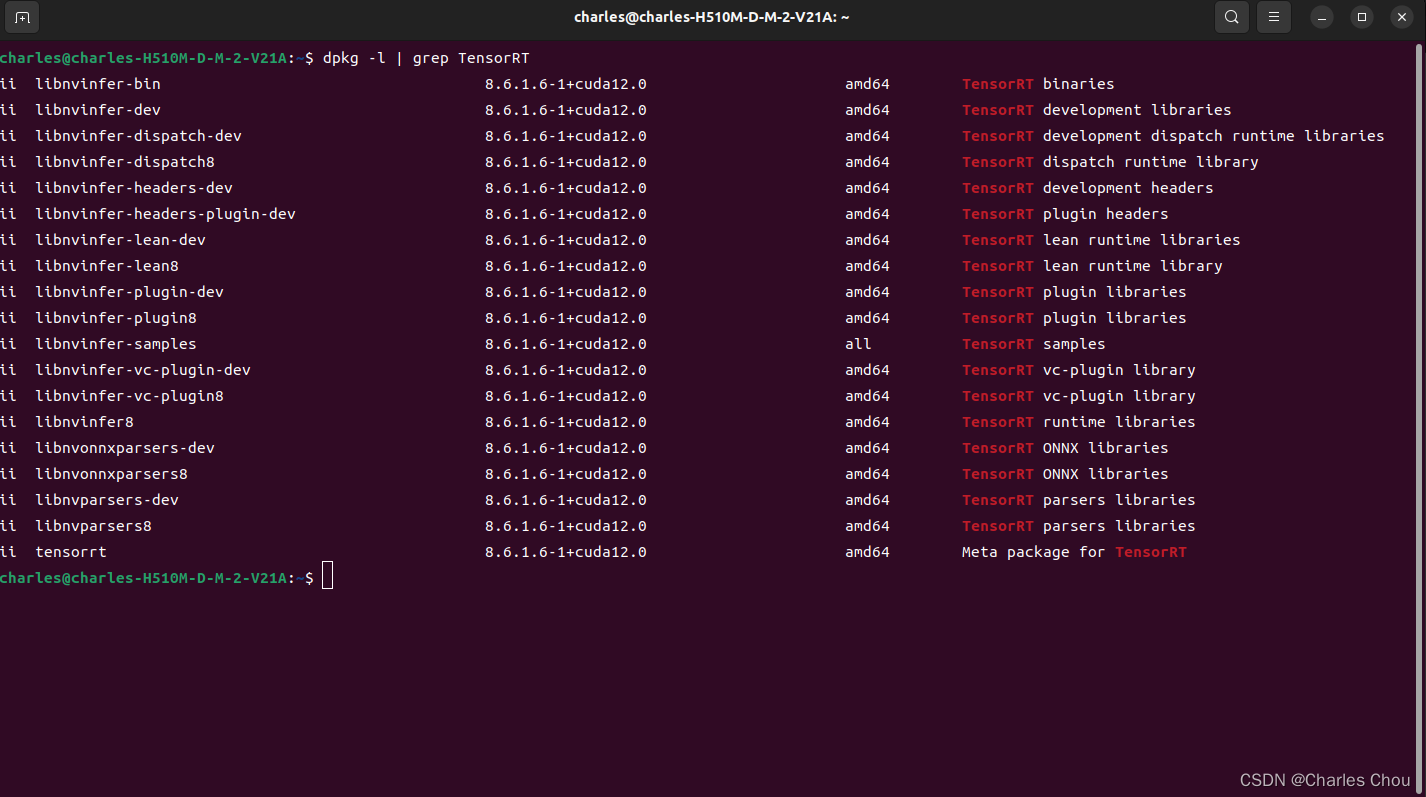Click the libnvinfer-plugin8 package name
The image size is (1426, 797).
point(116,318)
